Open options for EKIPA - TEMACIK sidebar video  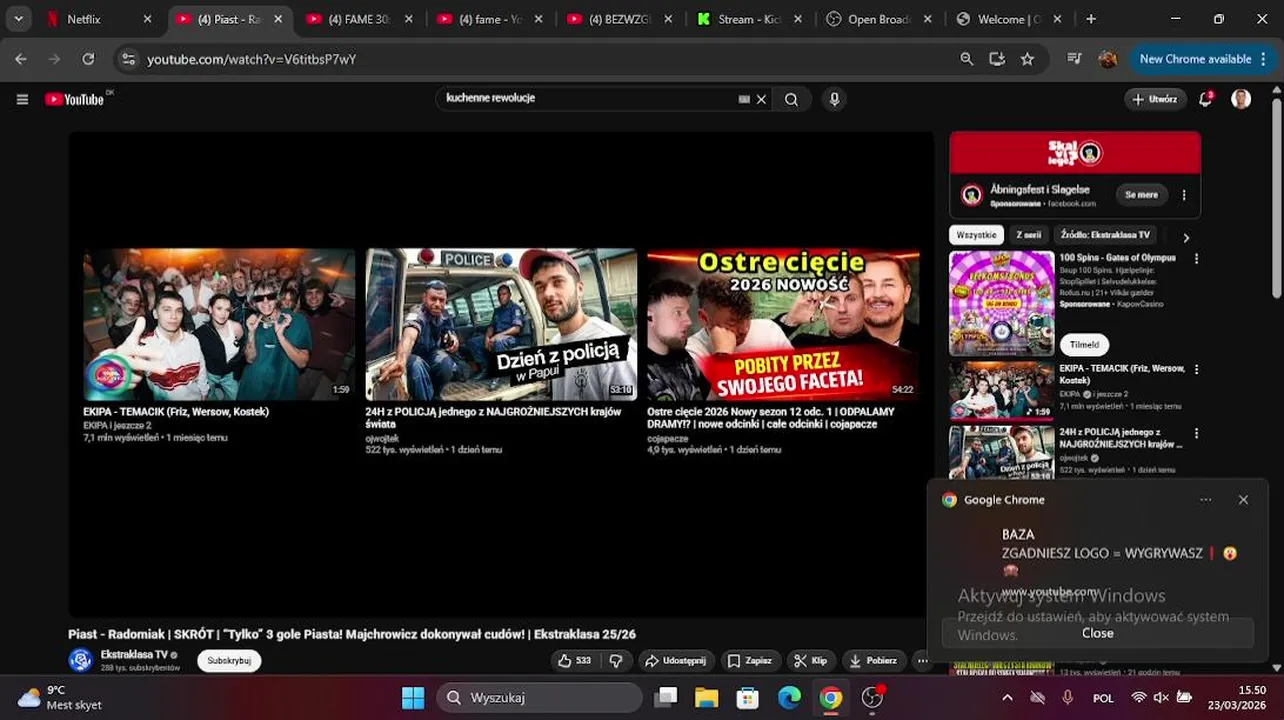point(1196,370)
